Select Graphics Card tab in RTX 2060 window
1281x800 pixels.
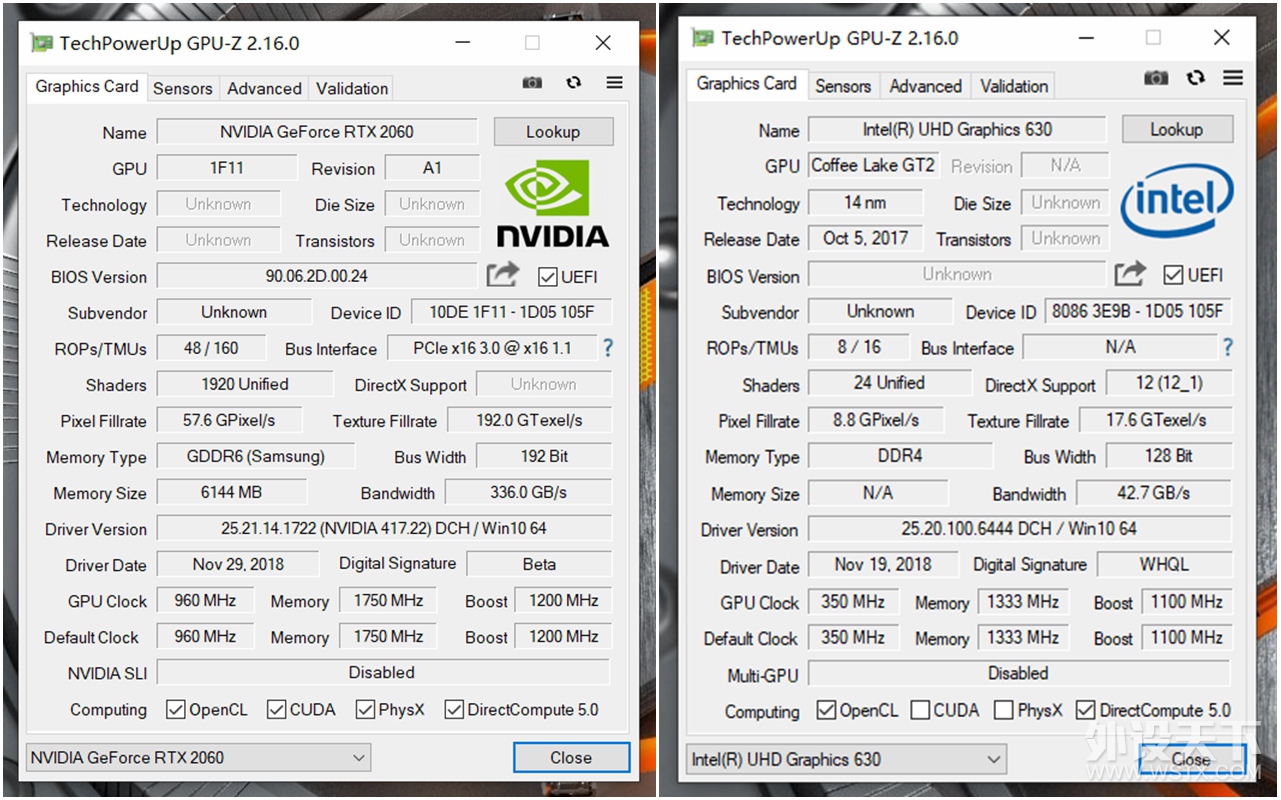[x=87, y=86]
